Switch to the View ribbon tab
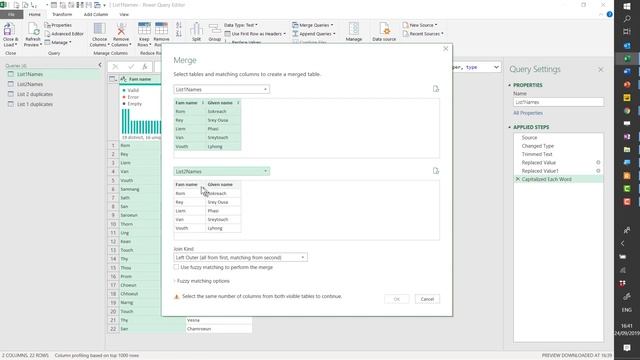 click(x=124, y=14)
